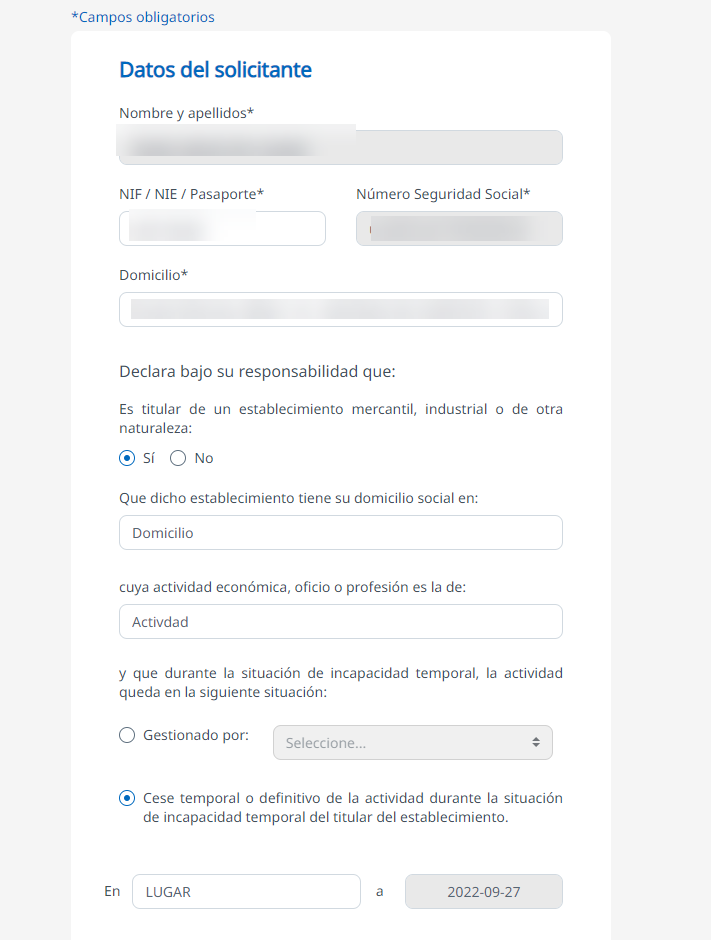Click the actividad económica input field
Viewport: 711px width, 940px height.
click(x=340, y=622)
